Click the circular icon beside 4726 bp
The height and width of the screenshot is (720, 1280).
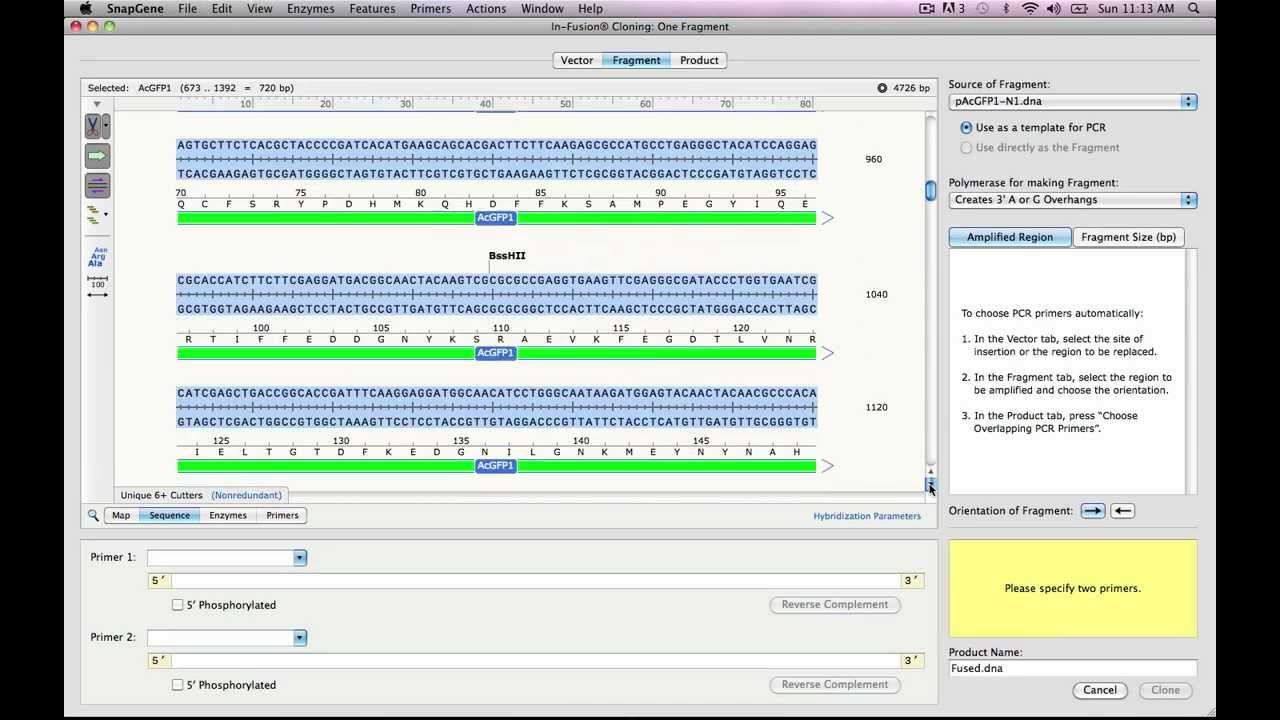tap(882, 88)
